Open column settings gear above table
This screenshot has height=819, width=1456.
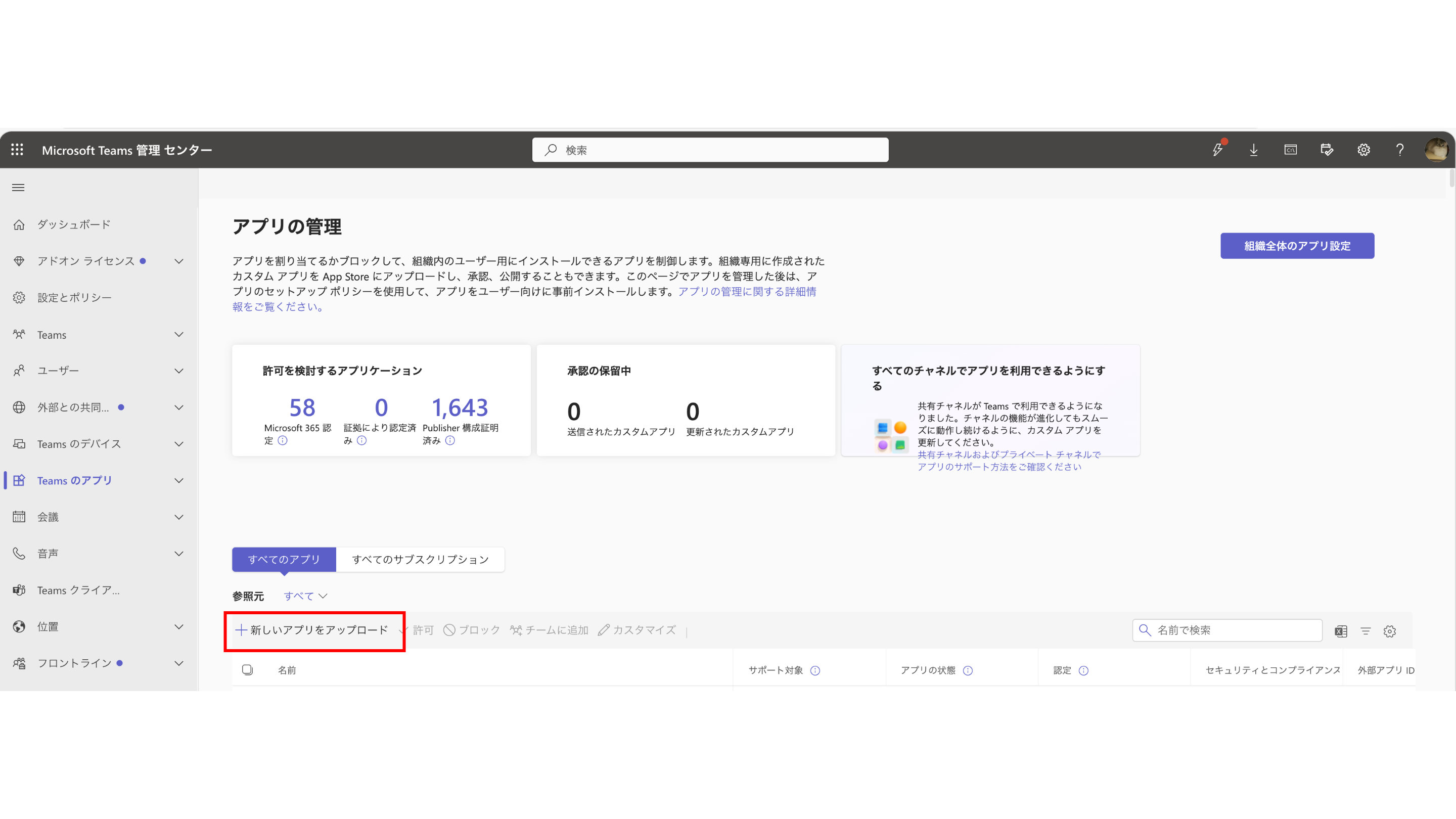(x=1390, y=631)
